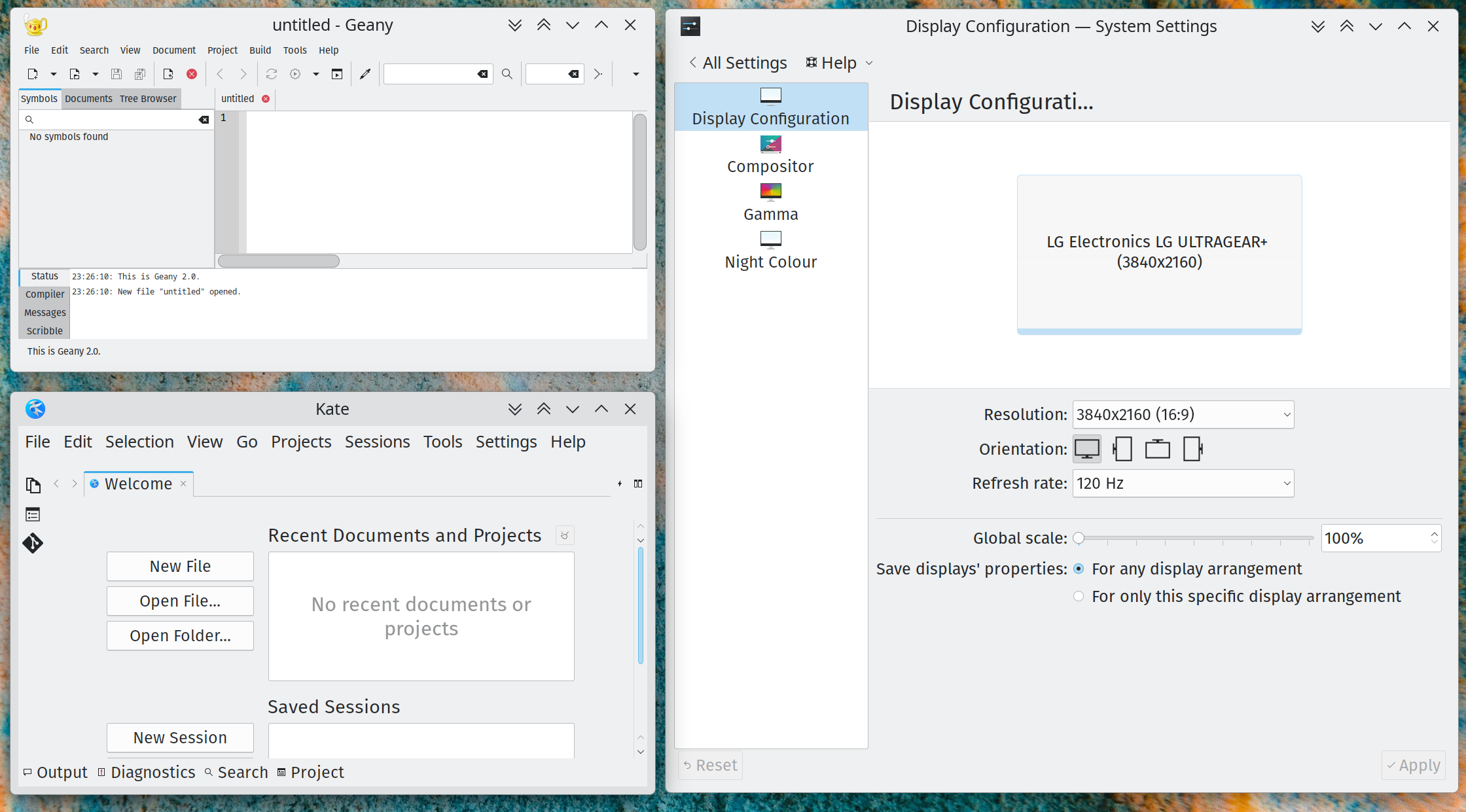Click the red Close file icon in Geany toolbar
Screen dimensions: 1466x812
(x=192, y=74)
